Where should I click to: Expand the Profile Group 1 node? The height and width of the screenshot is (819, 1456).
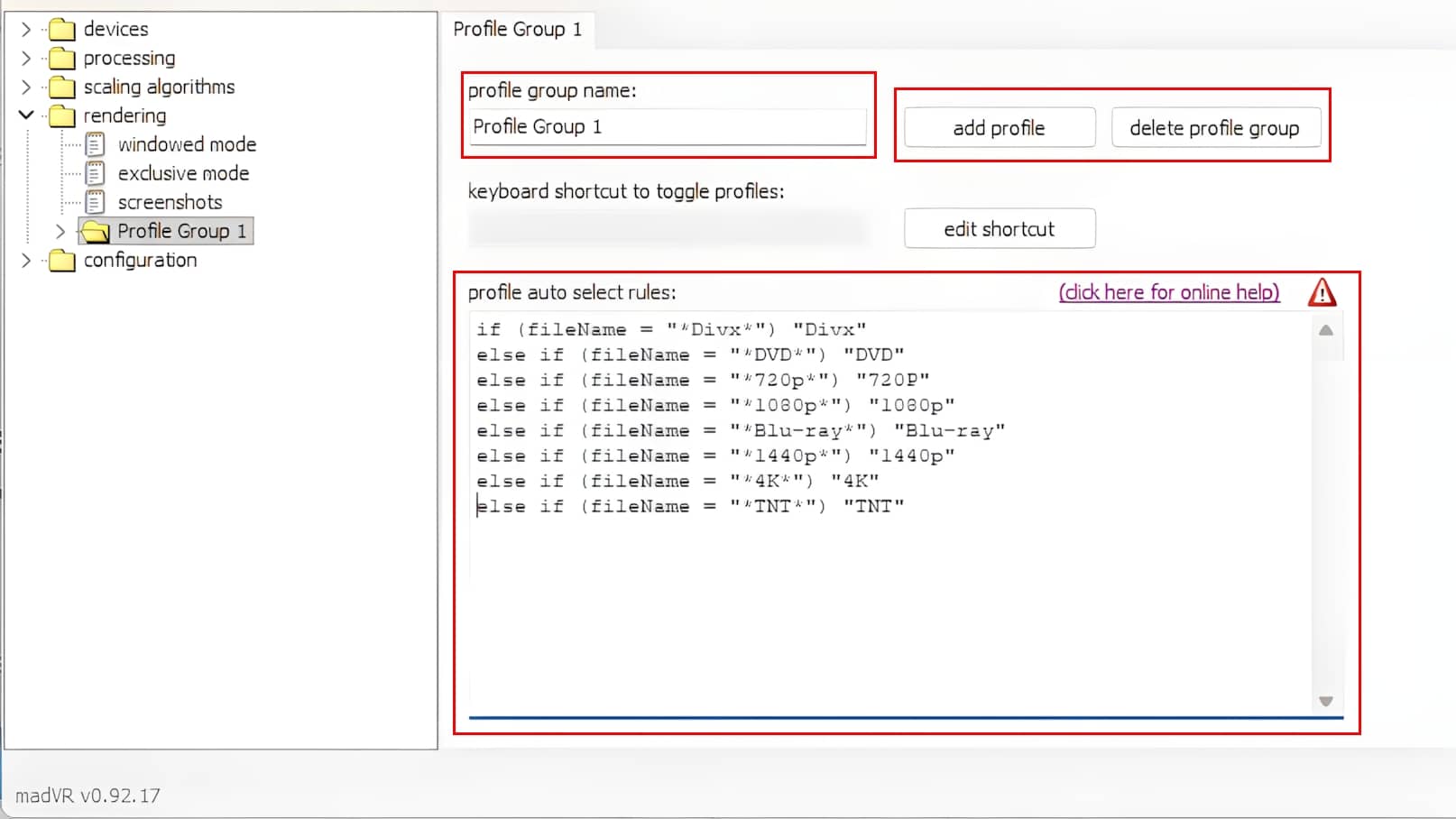click(x=60, y=232)
